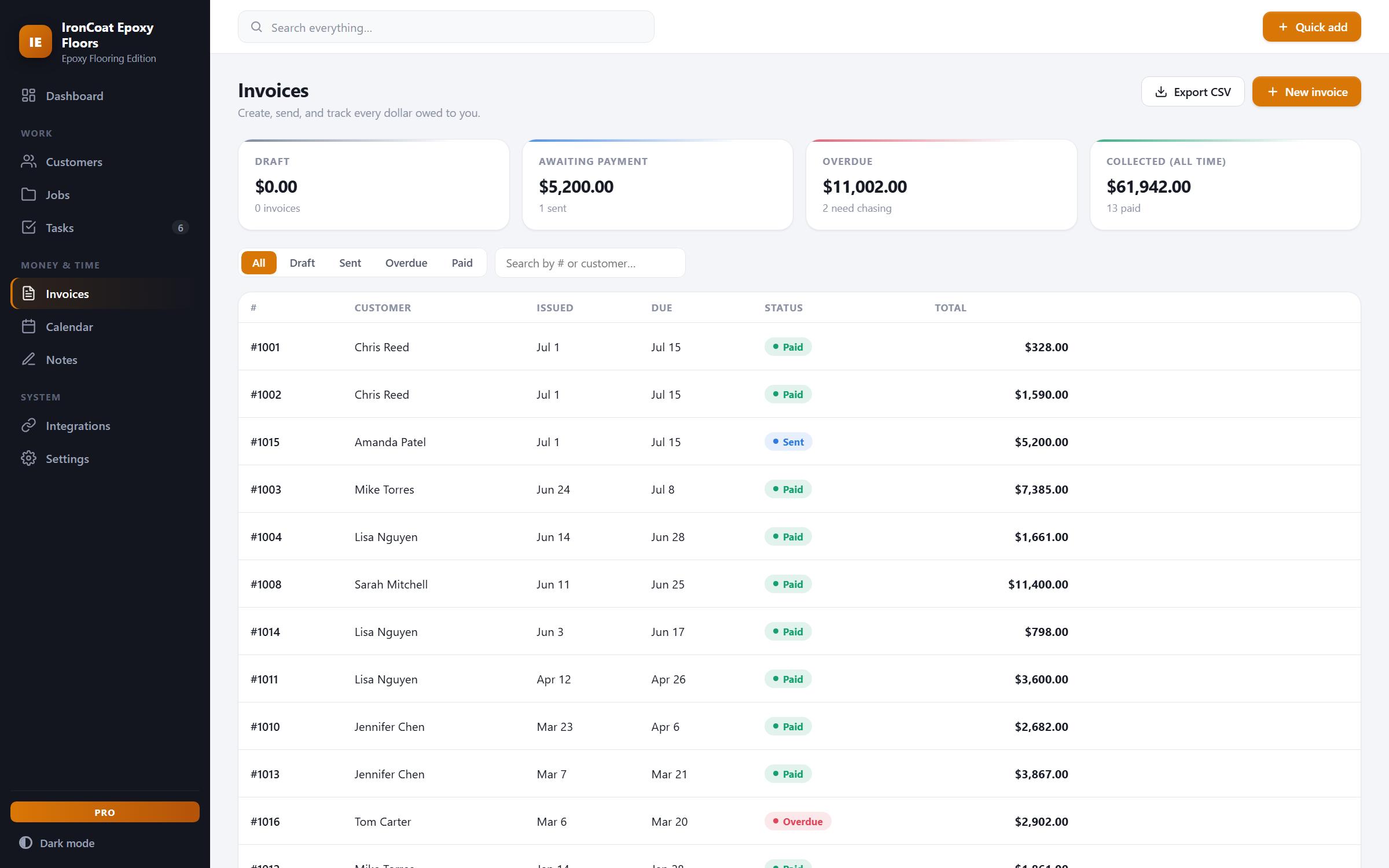Click the Customers people icon
The height and width of the screenshot is (868, 1389).
click(28, 161)
